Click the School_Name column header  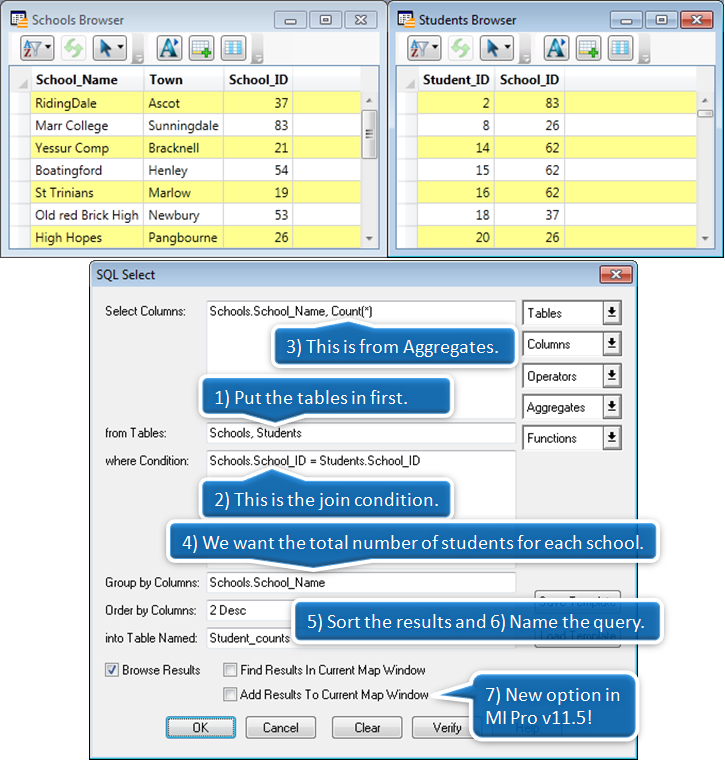(x=87, y=79)
